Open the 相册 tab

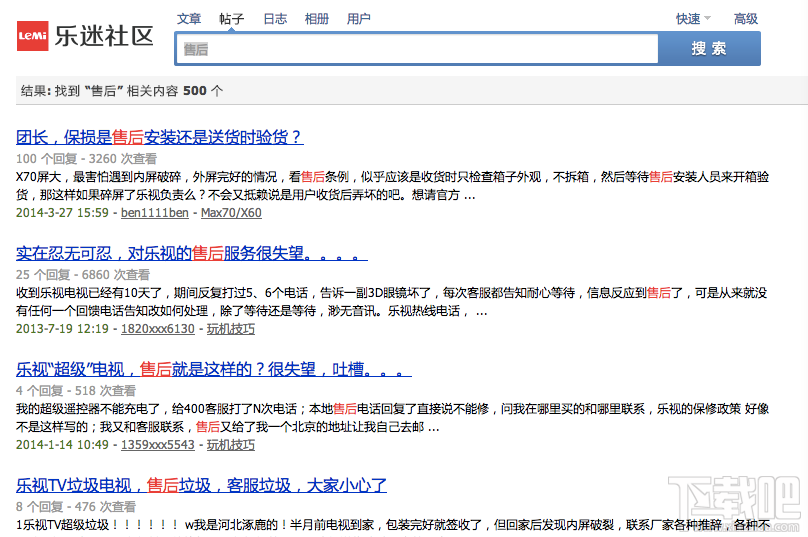pyautogui.click(x=316, y=19)
